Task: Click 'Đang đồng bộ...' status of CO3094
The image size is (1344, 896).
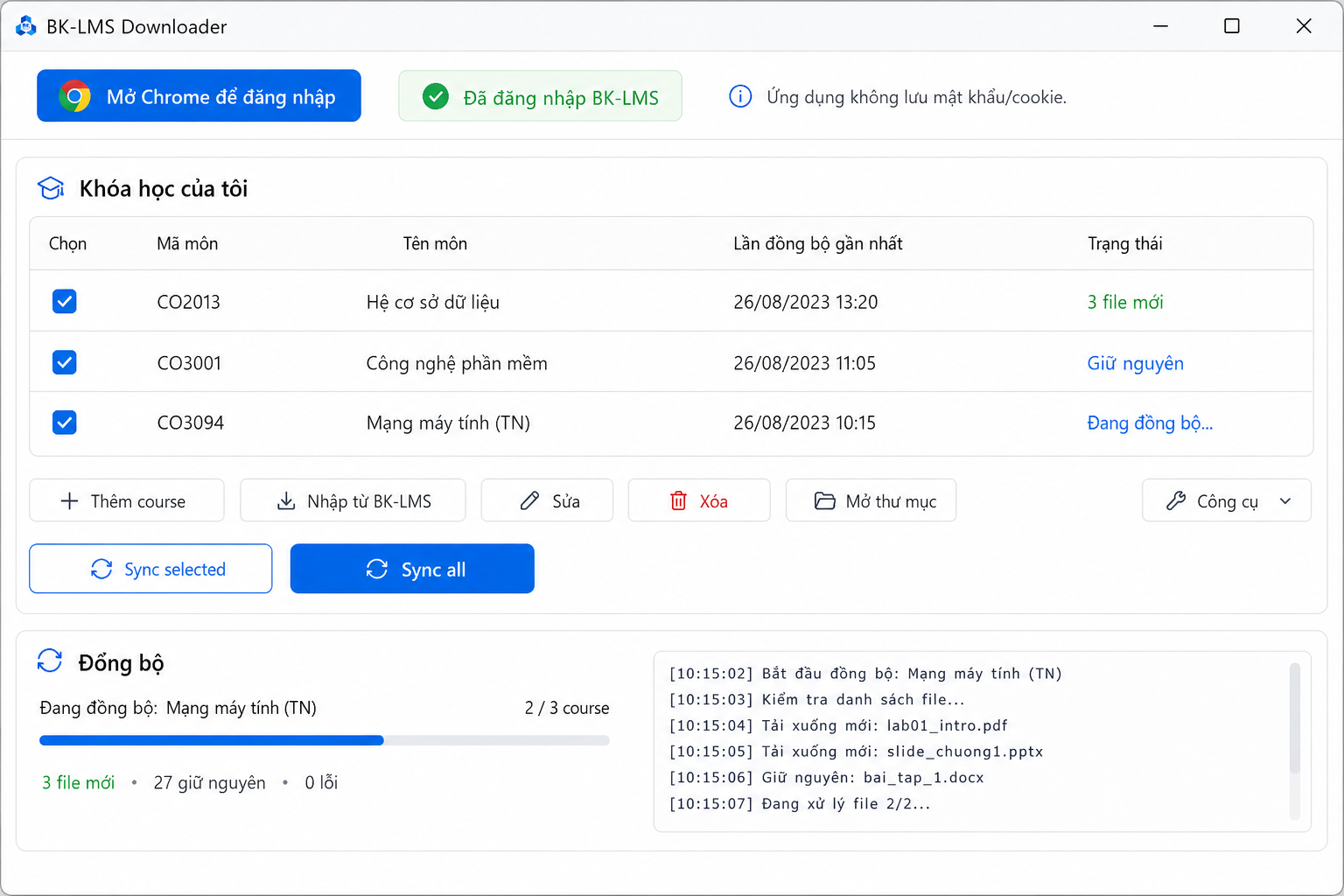Action: coord(1150,423)
